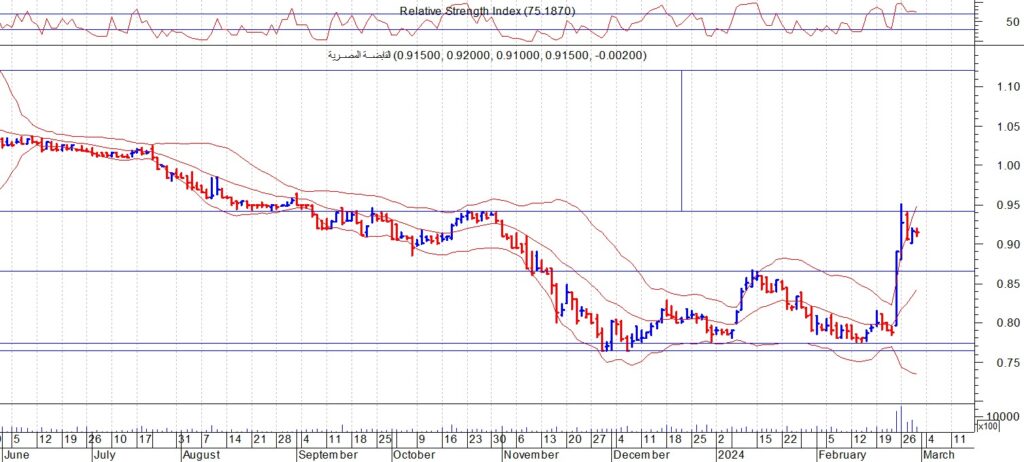The width and height of the screenshot is (1024, 462).
Task: Click the 2024 year marker on timeline
Action: coord(732,453)
